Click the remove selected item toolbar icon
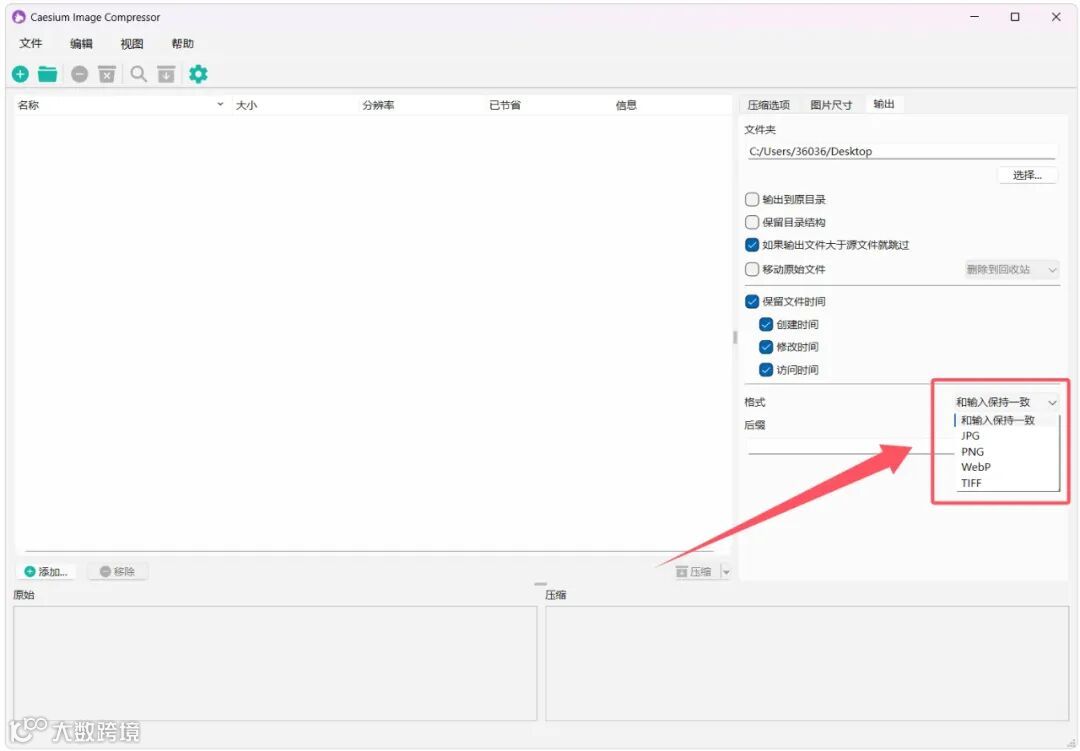1080x751 pixels. coord(80,74)
